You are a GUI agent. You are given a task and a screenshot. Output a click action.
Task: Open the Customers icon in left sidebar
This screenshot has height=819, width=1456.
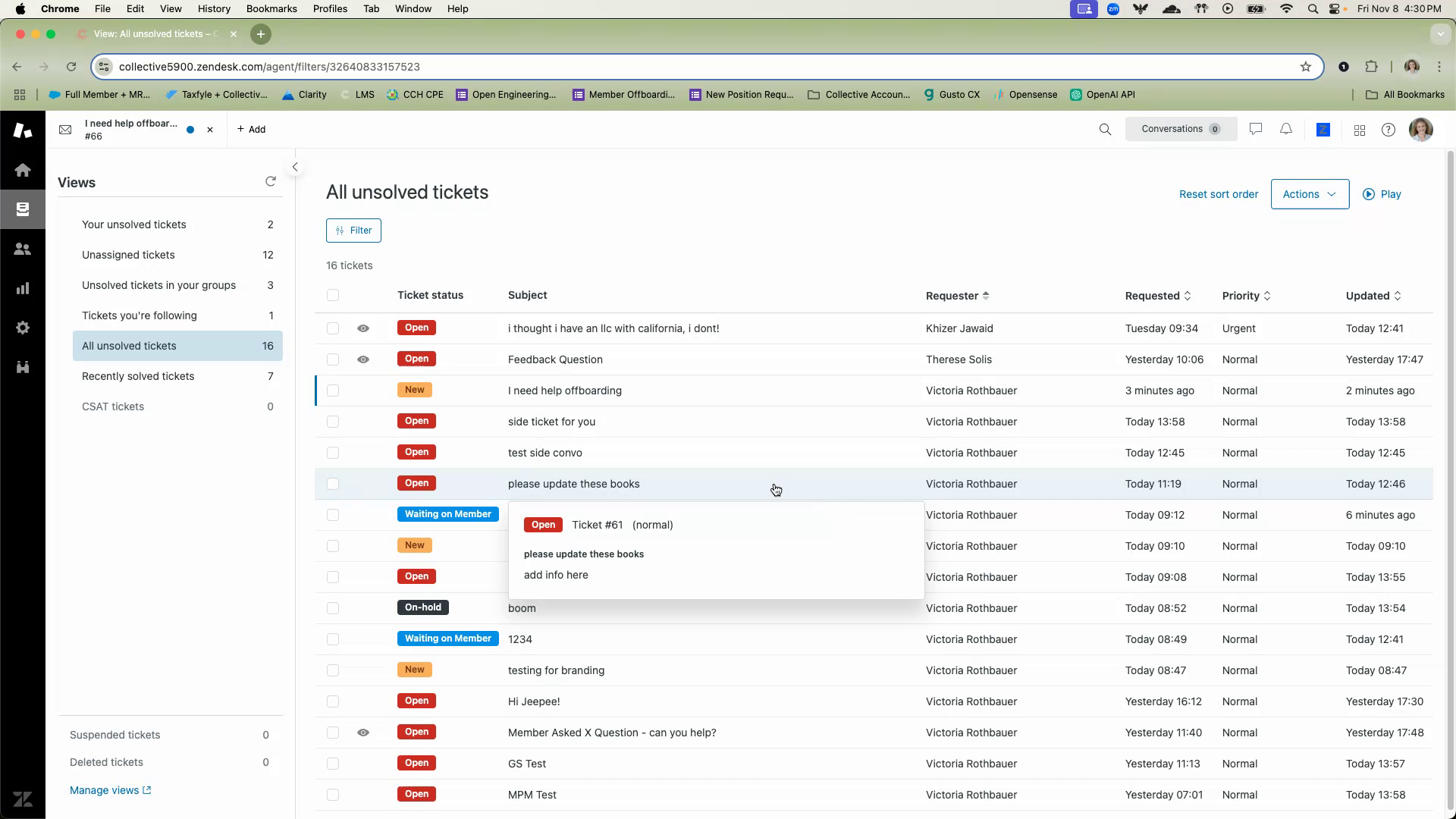[x=23, y=249]
